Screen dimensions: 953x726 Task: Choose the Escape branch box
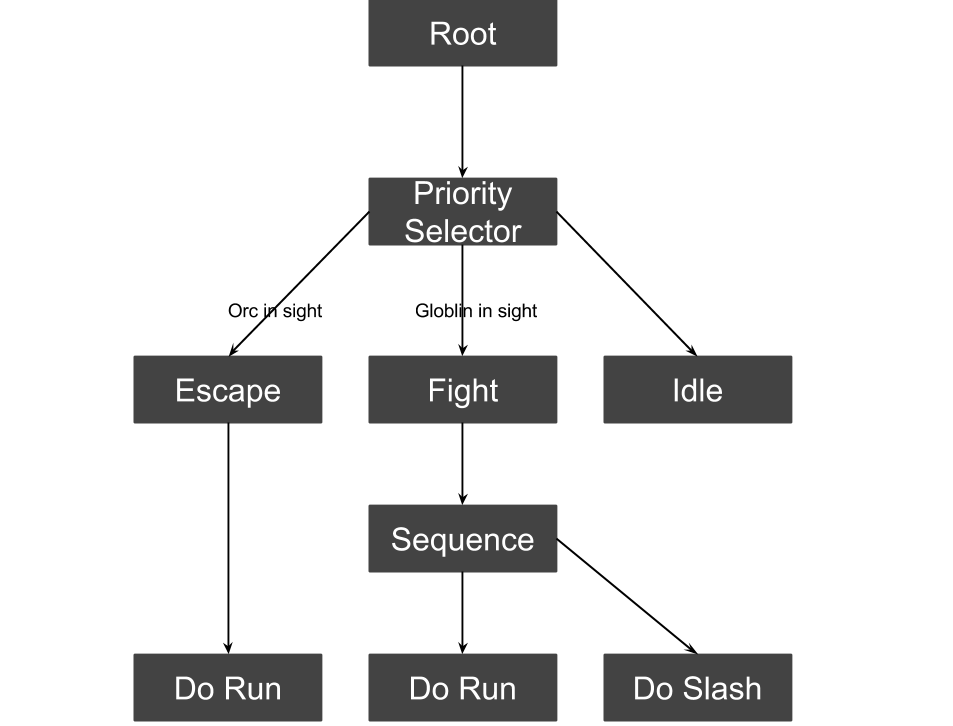click(228, 389)
